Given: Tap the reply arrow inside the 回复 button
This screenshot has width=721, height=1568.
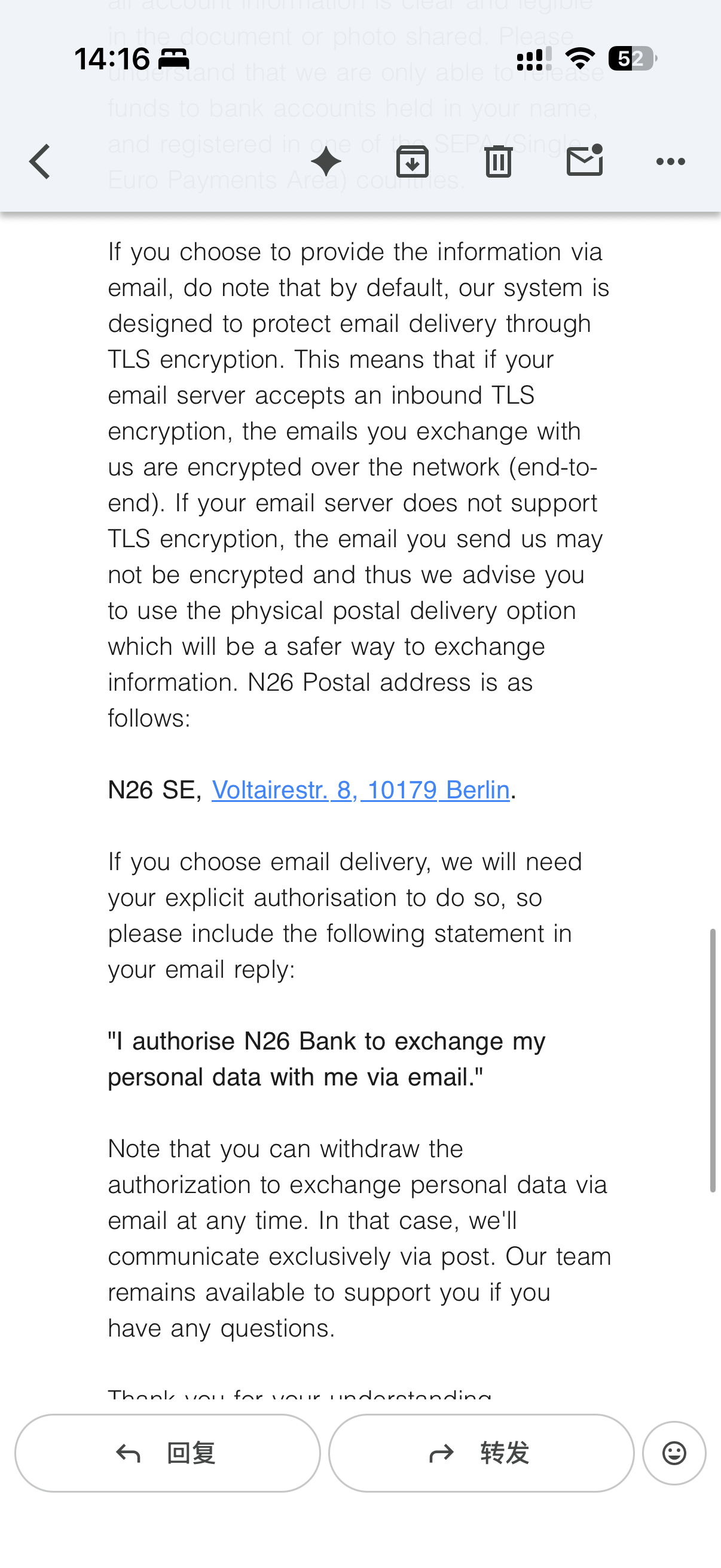Looking at the screenshot, I should [x=129, y=1453].
